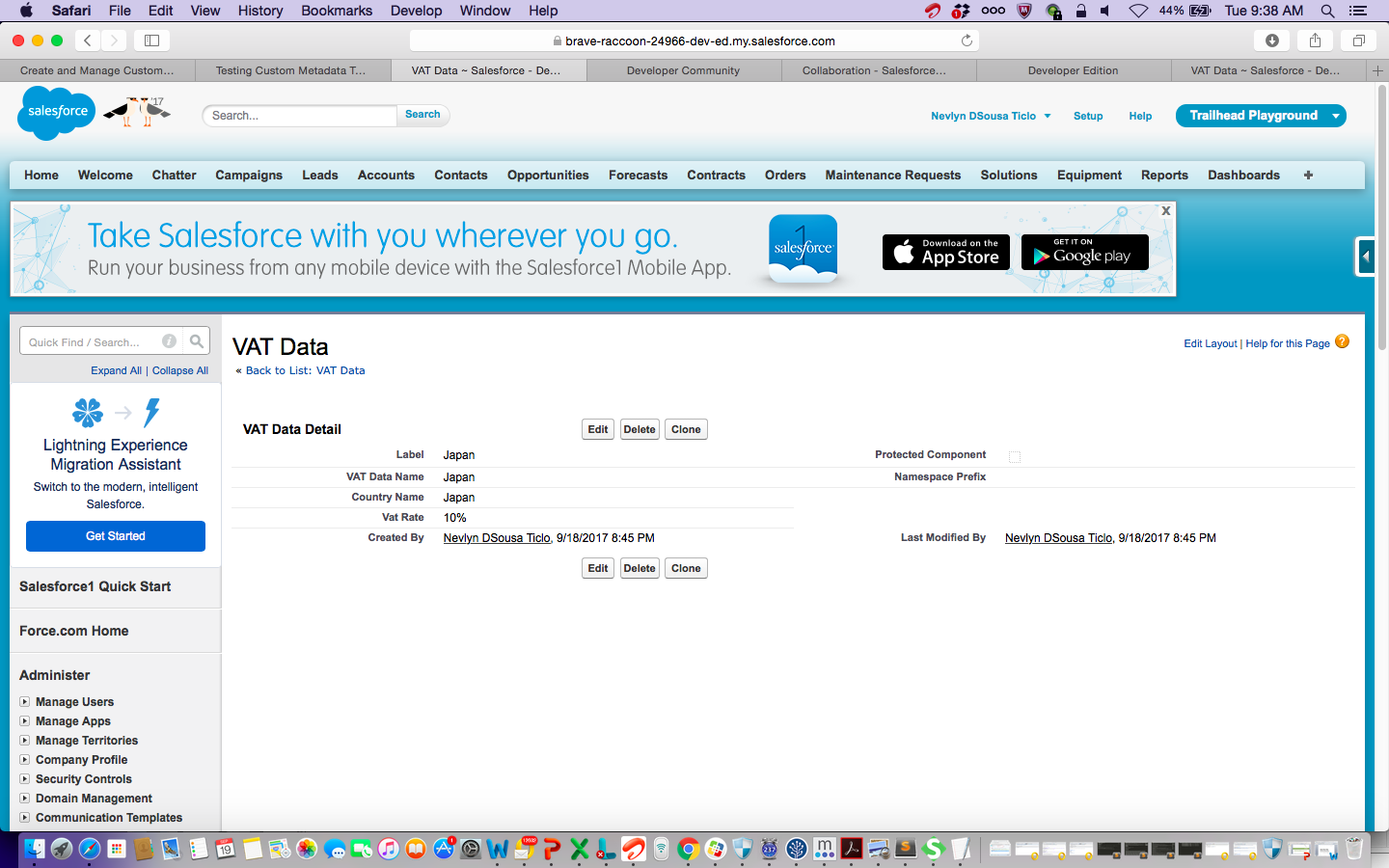
Task: Click Get Started for Lightning migration
Action: click(x=116, y=536)
